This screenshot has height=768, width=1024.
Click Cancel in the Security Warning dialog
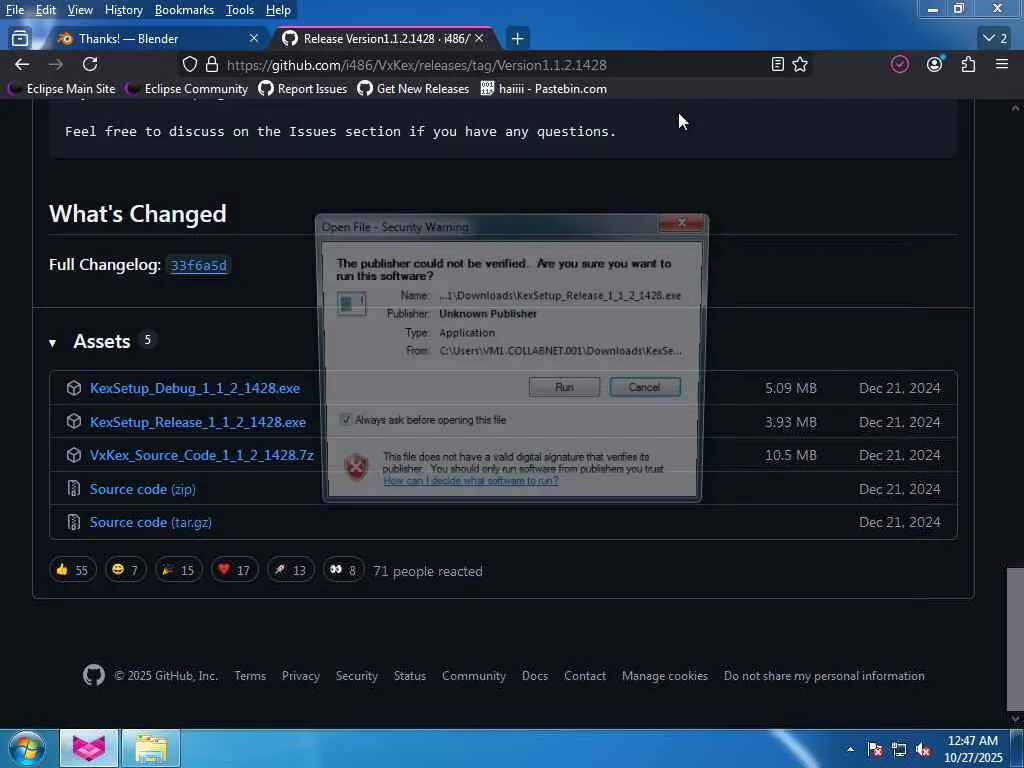point(645,387)
